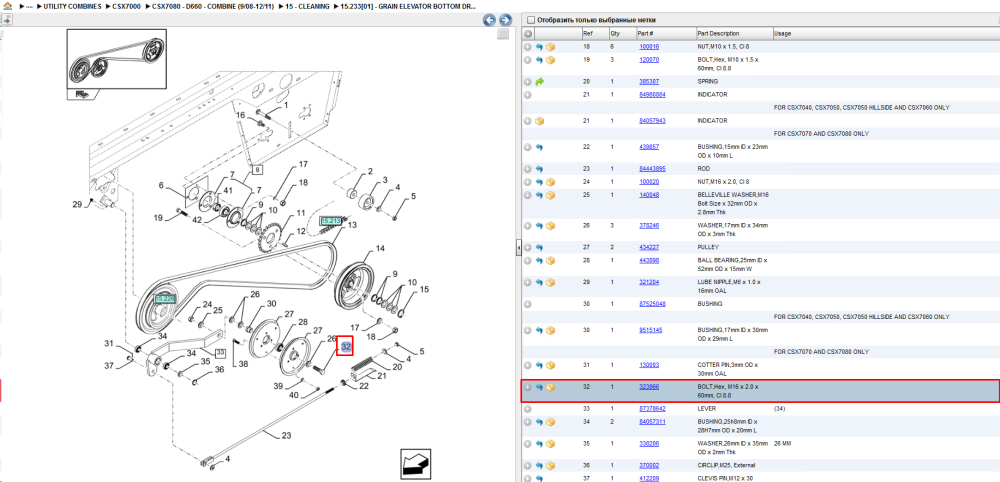Viewport: 1000px width, 482px height.
Task: Click the green arrow icon on SPRING row
Action: [540, 82]
